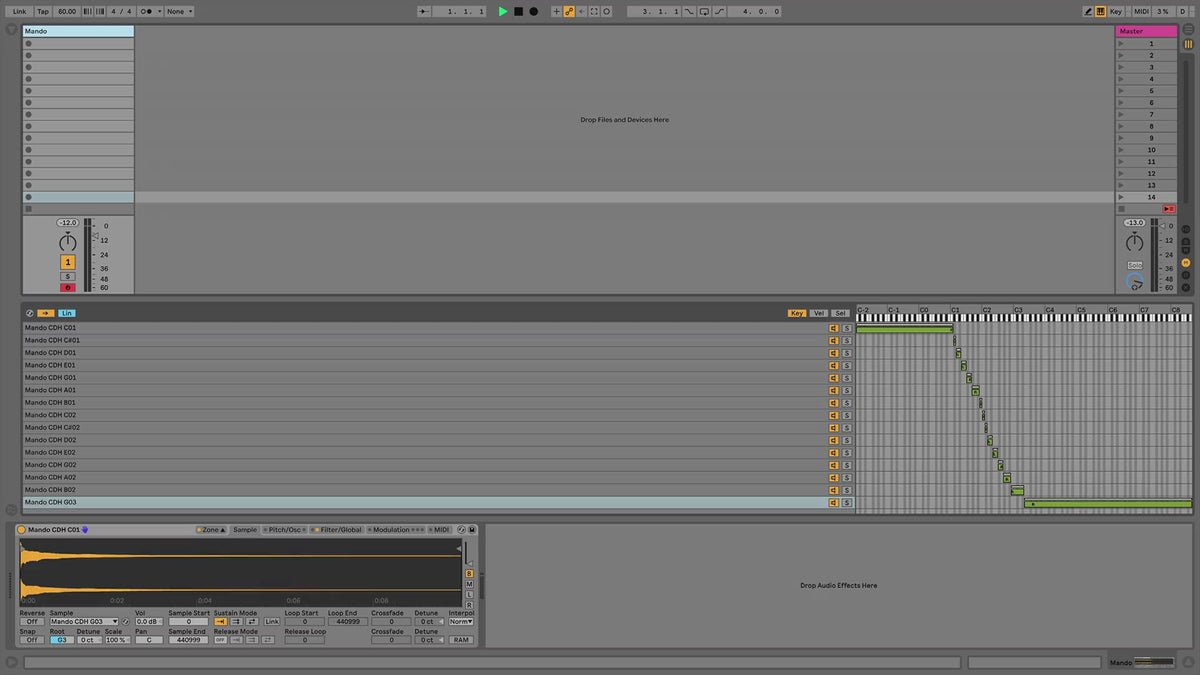This screenshot has width=1200, height=675.
Task: Open the Interpol Norm dropdown
Action: (x=460, y=622)
